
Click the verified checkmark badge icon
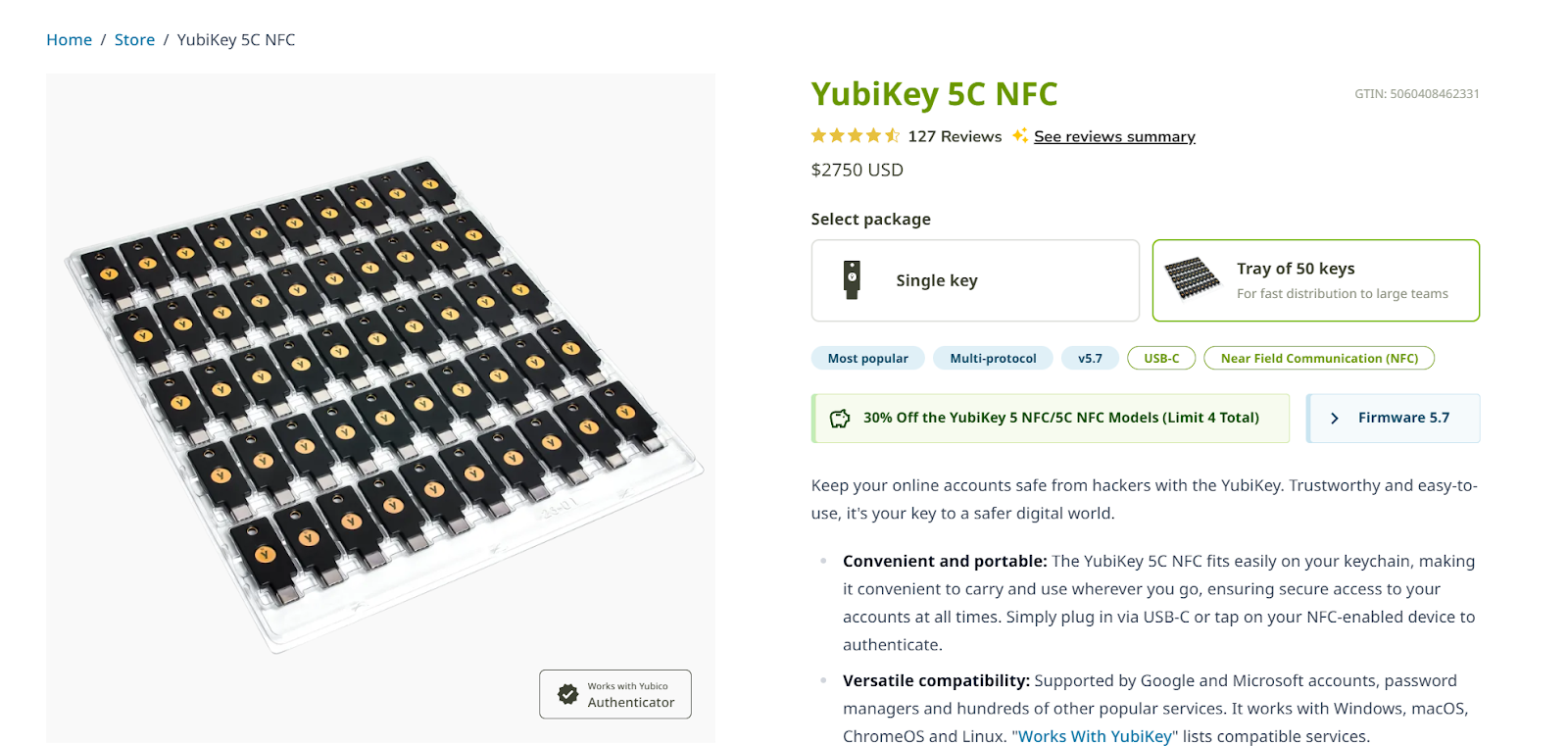pos(568,694)
